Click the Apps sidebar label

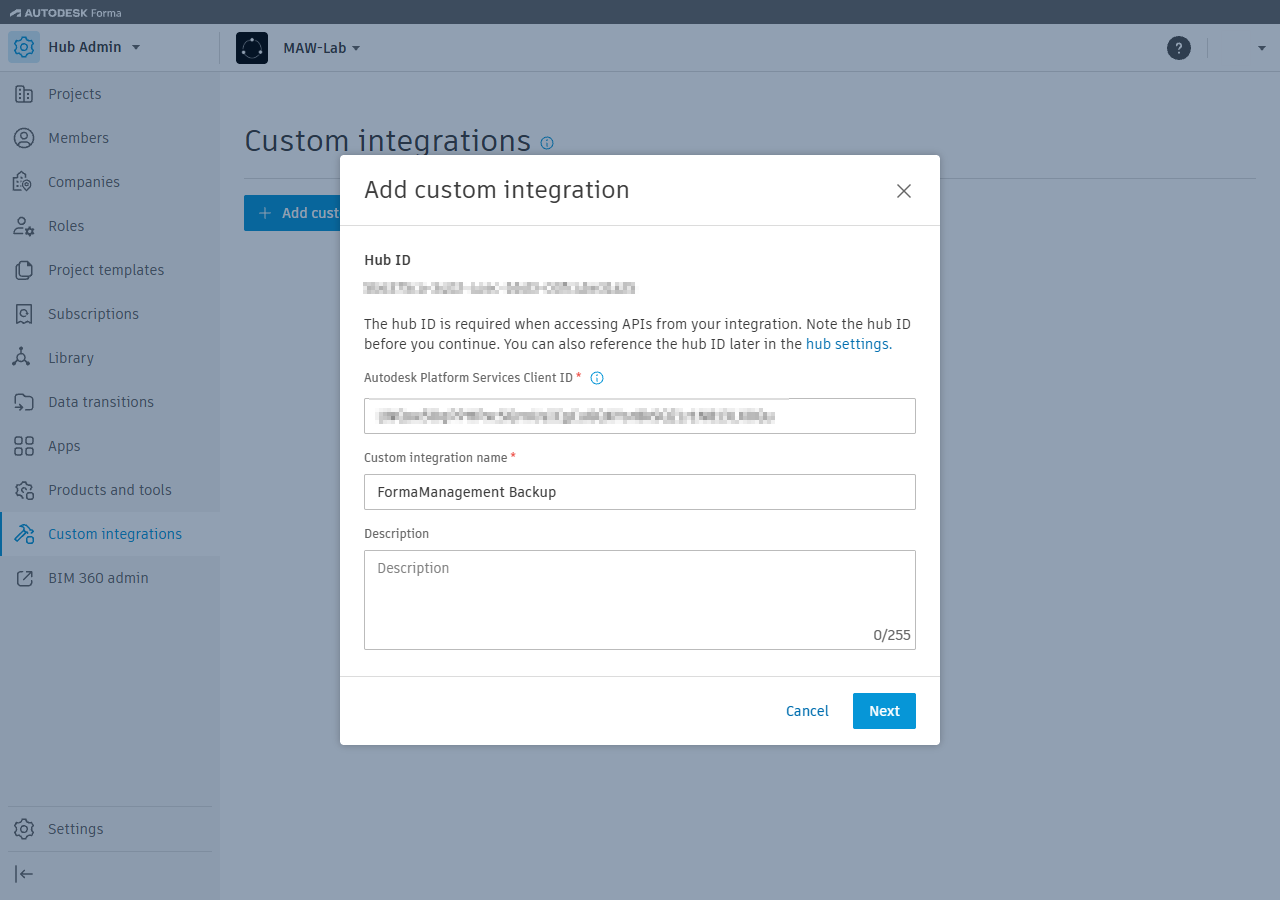point(64,446)
